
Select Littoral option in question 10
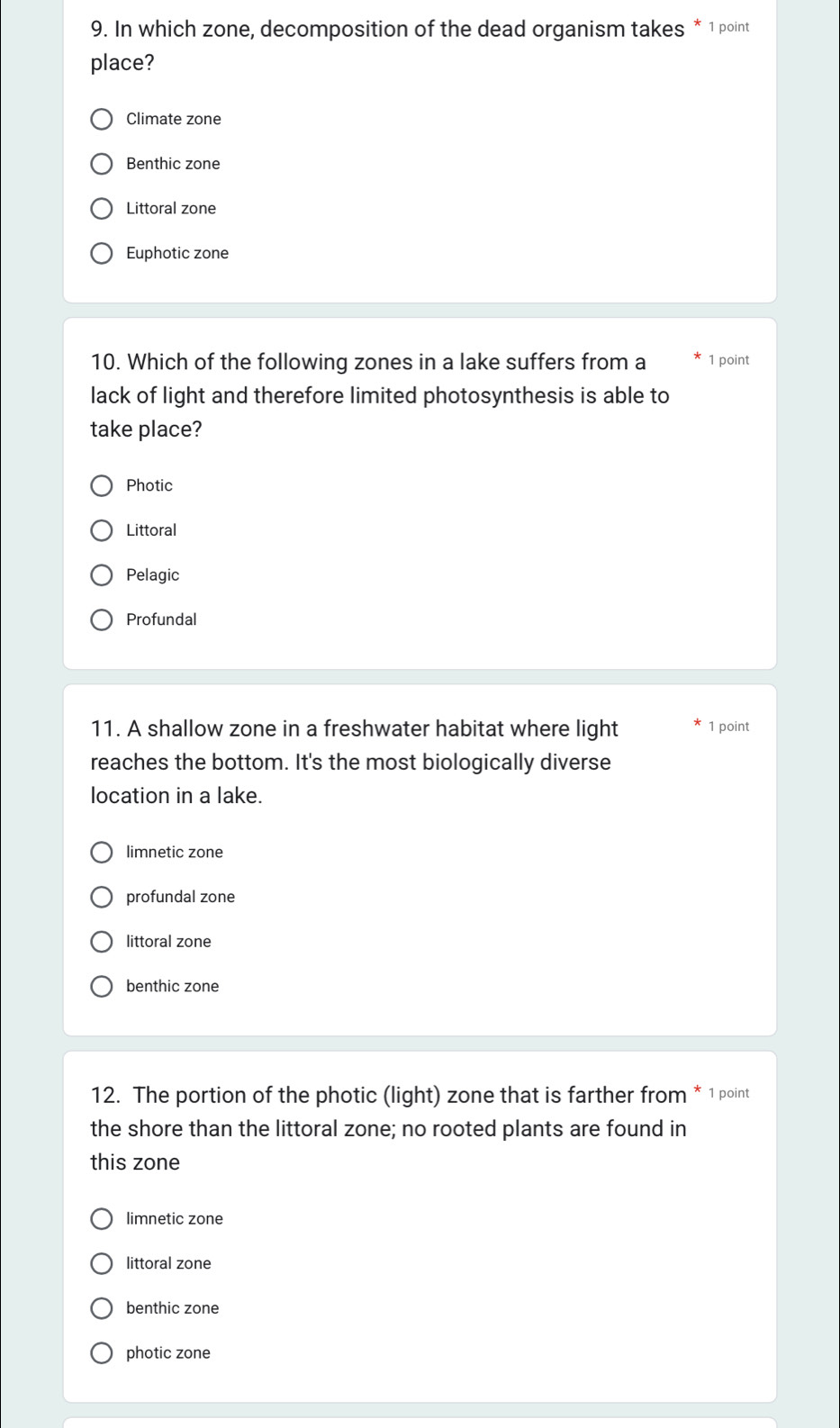102,530
